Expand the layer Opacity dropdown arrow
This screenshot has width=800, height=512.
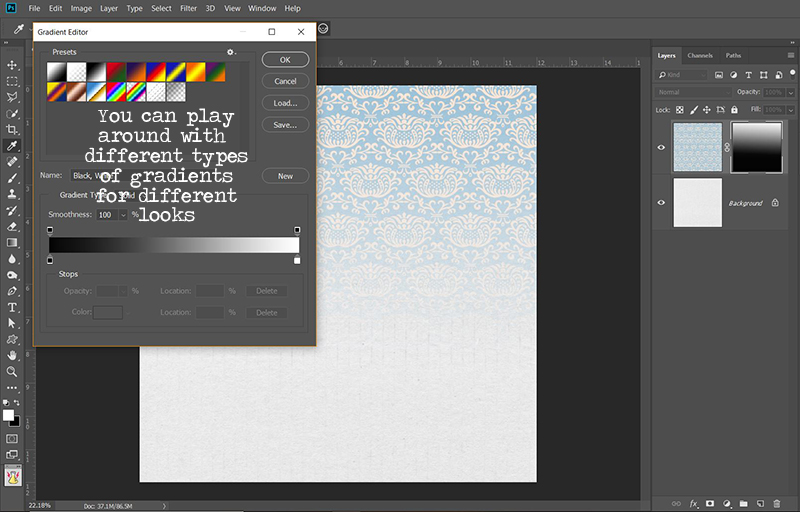(789, 91)
